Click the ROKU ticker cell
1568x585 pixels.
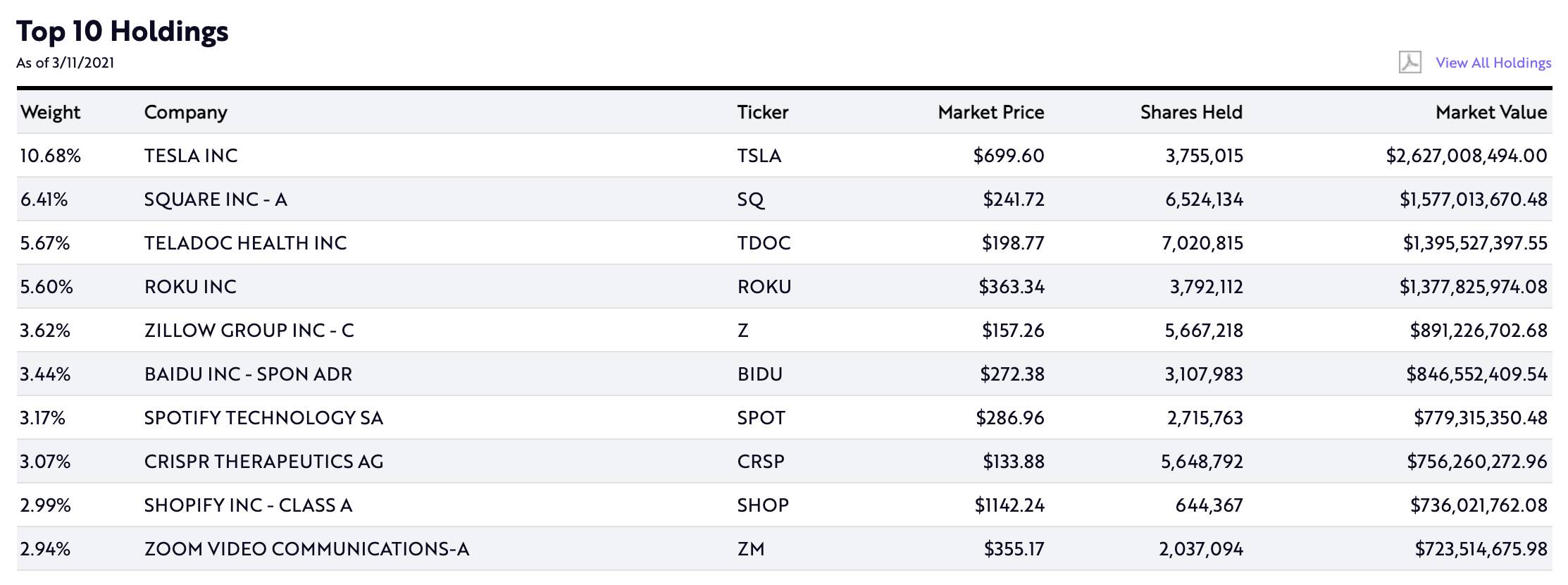click(764, 287)
